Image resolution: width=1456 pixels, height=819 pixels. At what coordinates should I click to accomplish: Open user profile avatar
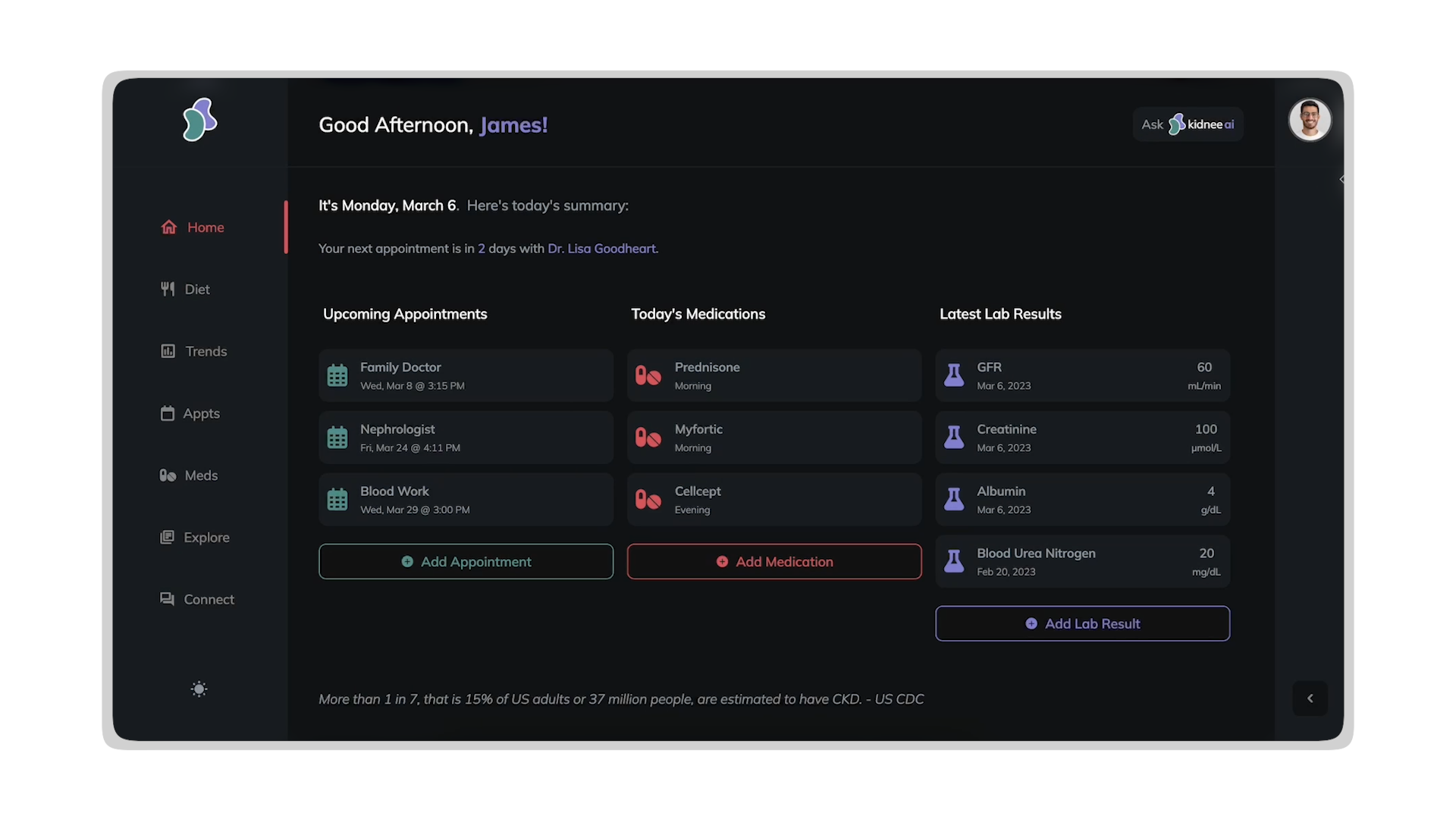pyautogui.click(x=1310, y=120)
